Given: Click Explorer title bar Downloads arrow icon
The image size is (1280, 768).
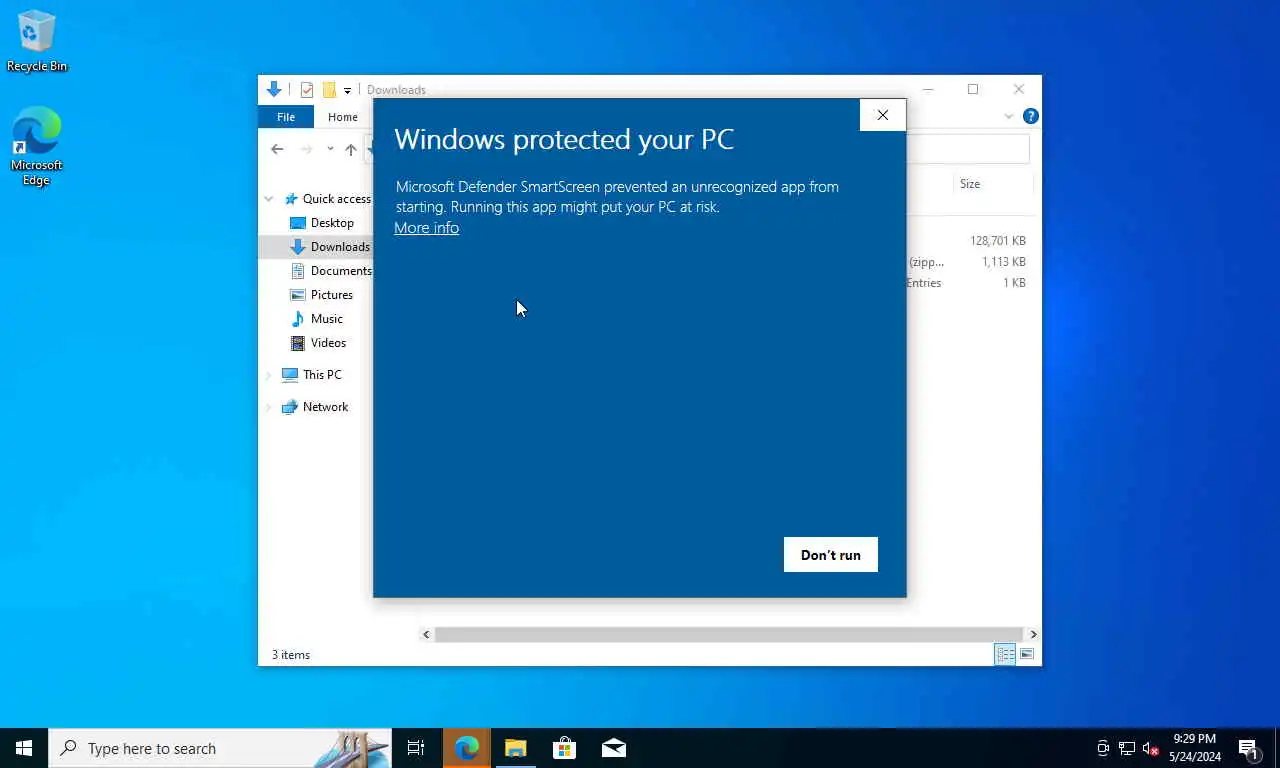Looking at the screenshot, I should pyautogui.click(x=273, y=89).
